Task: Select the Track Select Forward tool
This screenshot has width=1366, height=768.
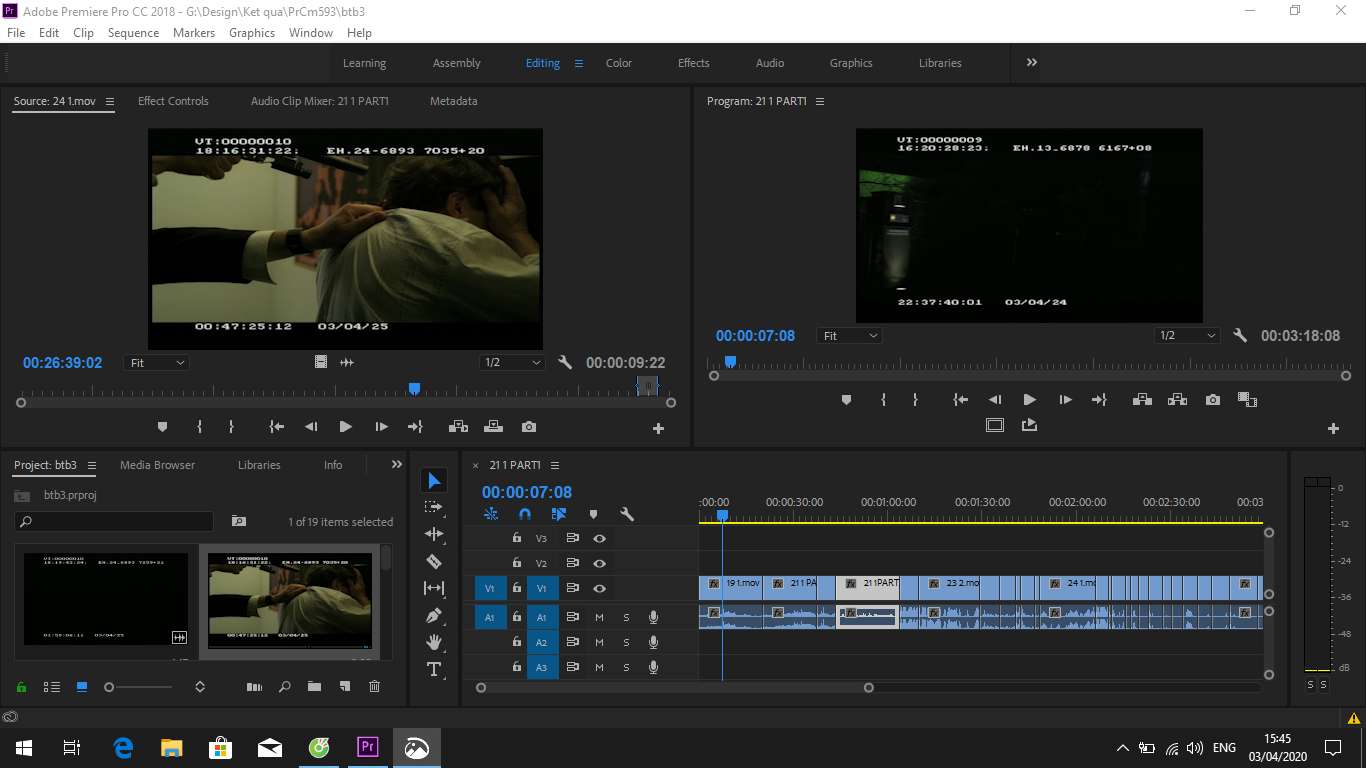Action: tap(434, 507)
